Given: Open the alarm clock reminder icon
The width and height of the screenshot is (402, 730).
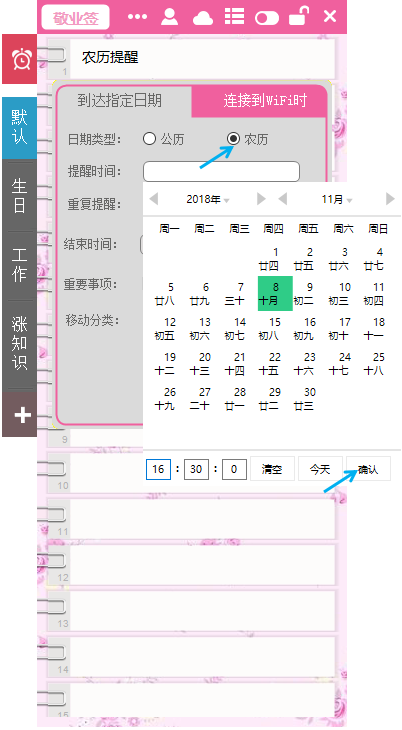Looking at the screenshot, I should pos(20,59).
